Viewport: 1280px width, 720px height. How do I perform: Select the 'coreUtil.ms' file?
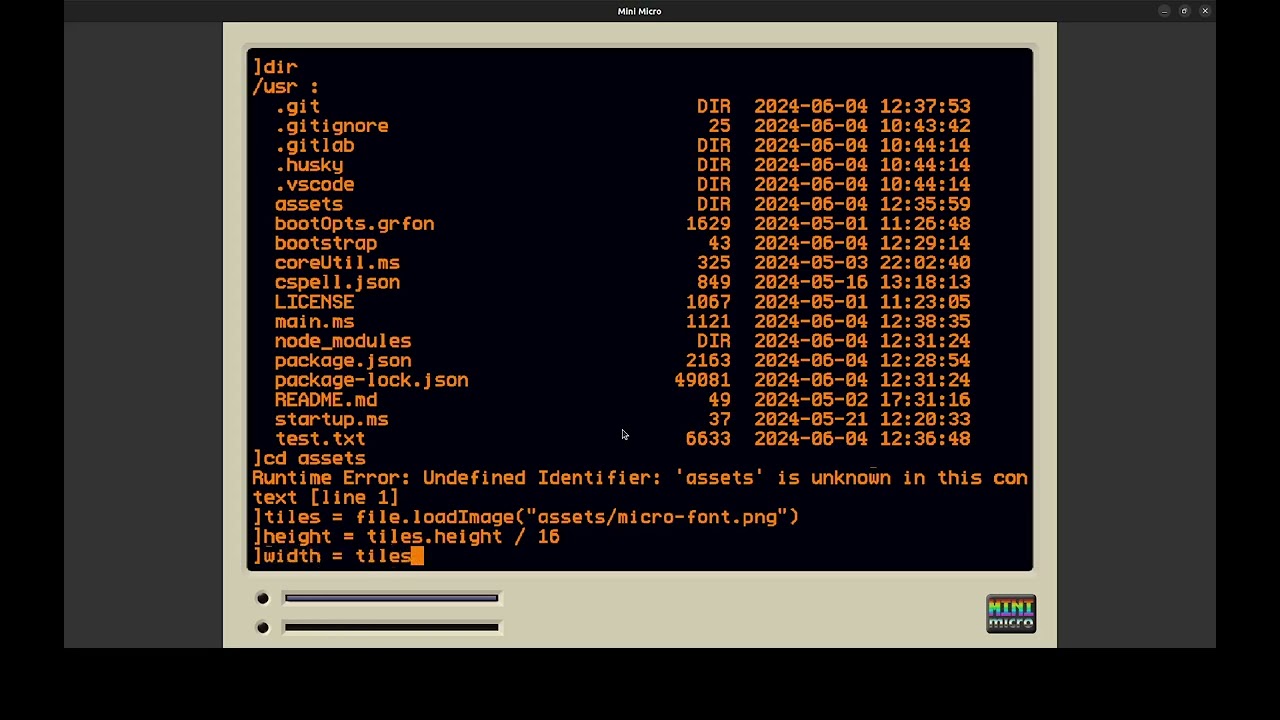click(x=337, y=263)
